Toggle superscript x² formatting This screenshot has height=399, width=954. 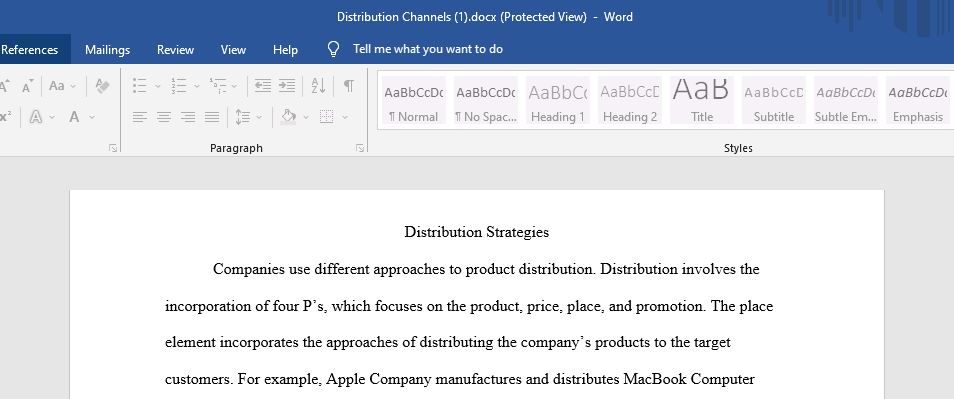5,117
